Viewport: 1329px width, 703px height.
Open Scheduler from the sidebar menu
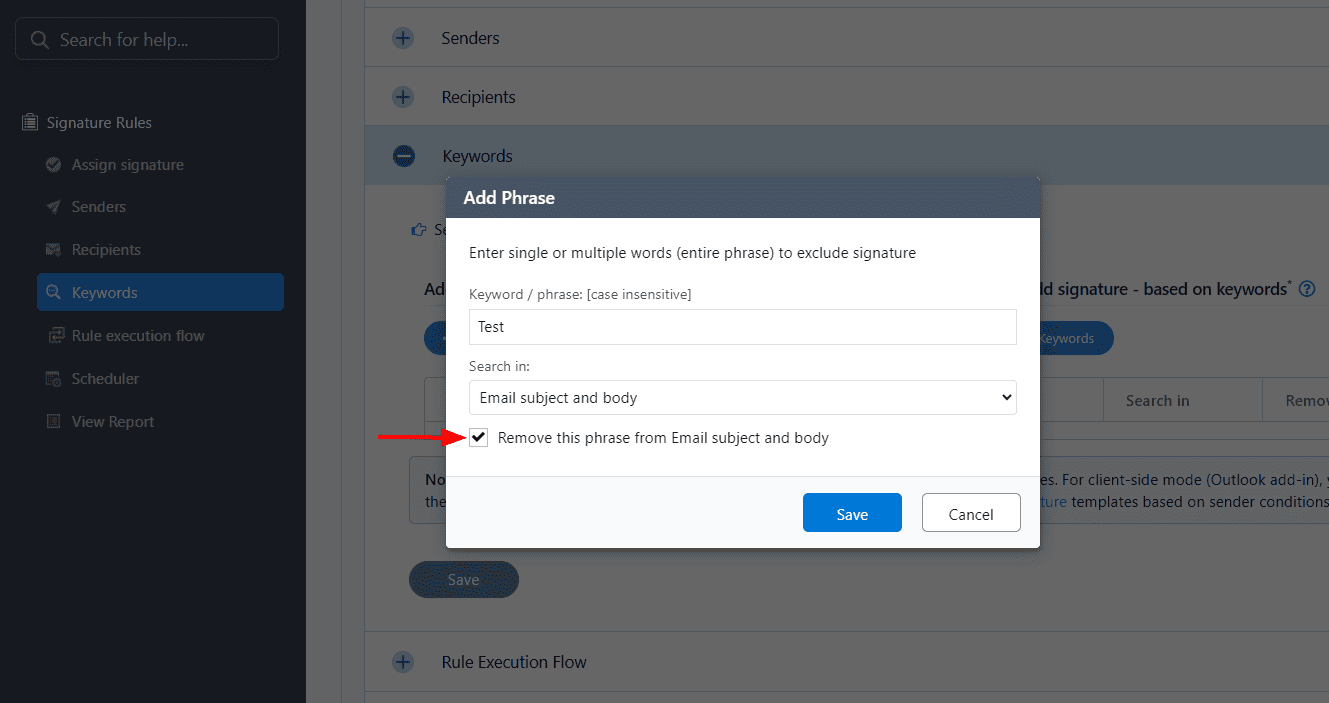pos(105,379)
